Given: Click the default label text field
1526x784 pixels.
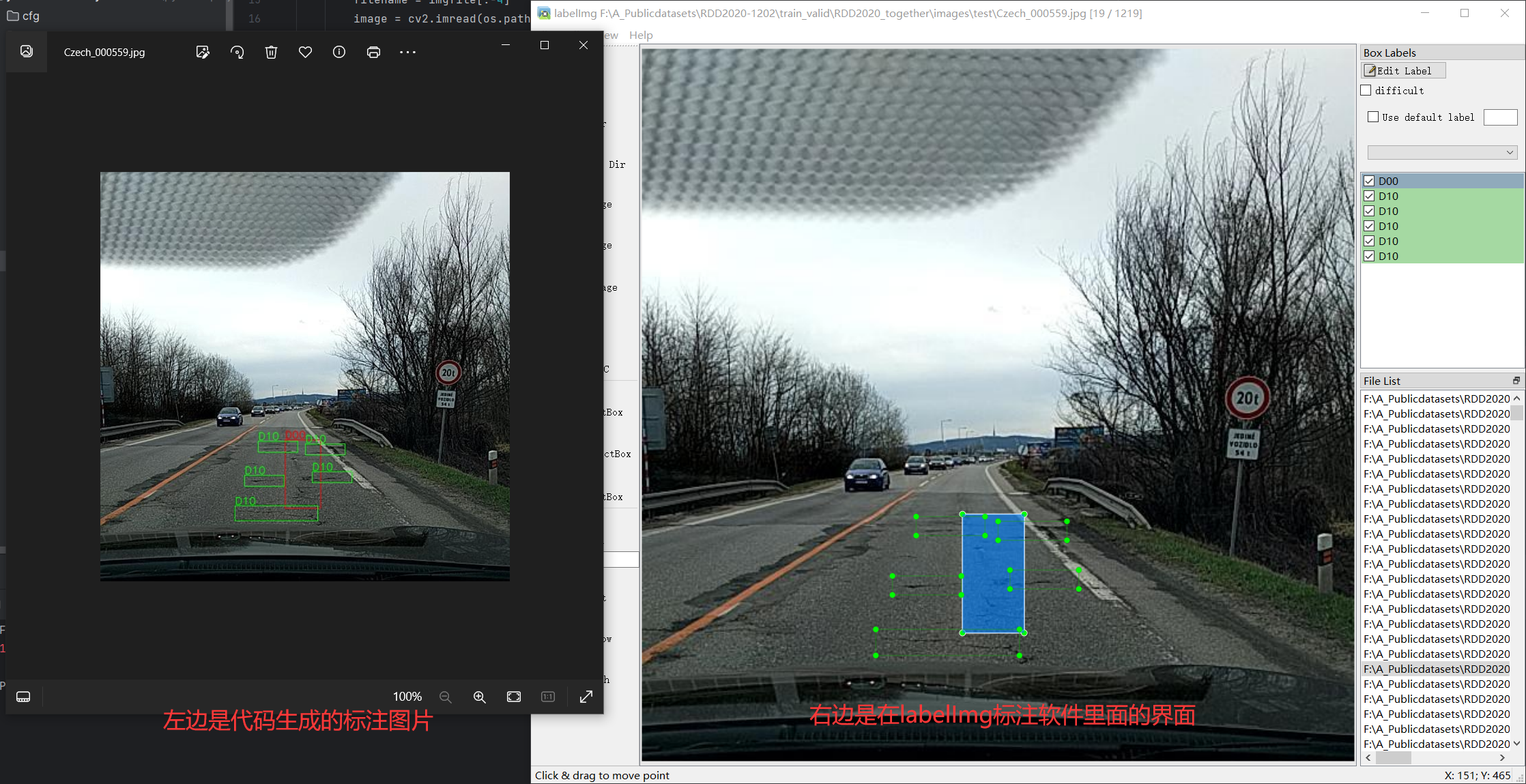Looking at the screenshot, I should pos(1500,117).
